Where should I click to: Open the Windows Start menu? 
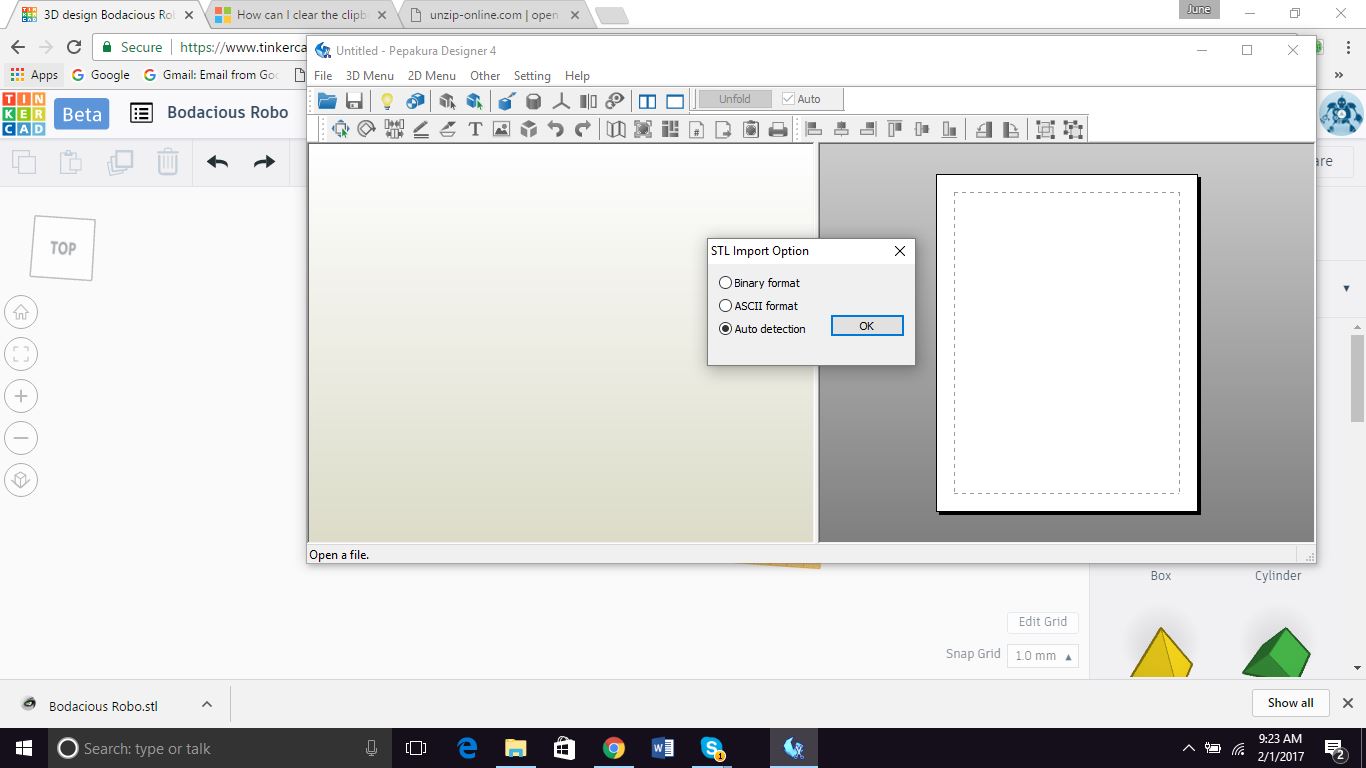coord(24,748)
